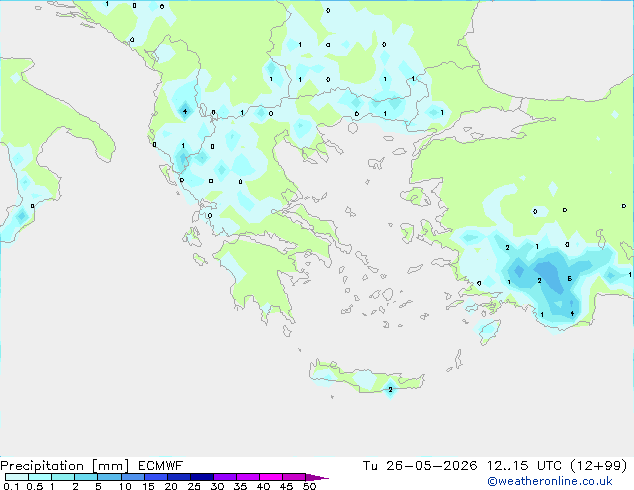Click the '50' legend scale label

pos(310,486)
